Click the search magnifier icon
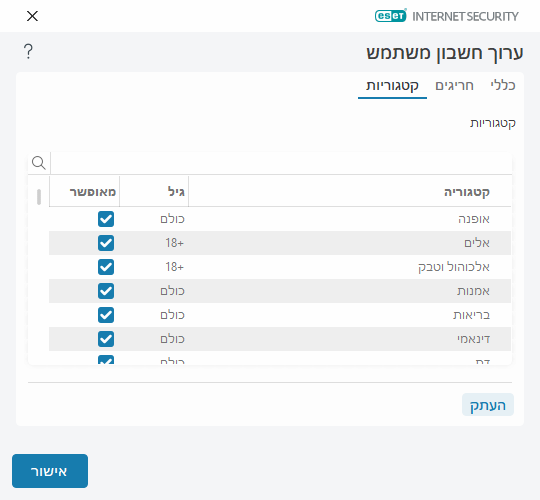This screenshot has height=500, width=540. click(x=39, y=163)
